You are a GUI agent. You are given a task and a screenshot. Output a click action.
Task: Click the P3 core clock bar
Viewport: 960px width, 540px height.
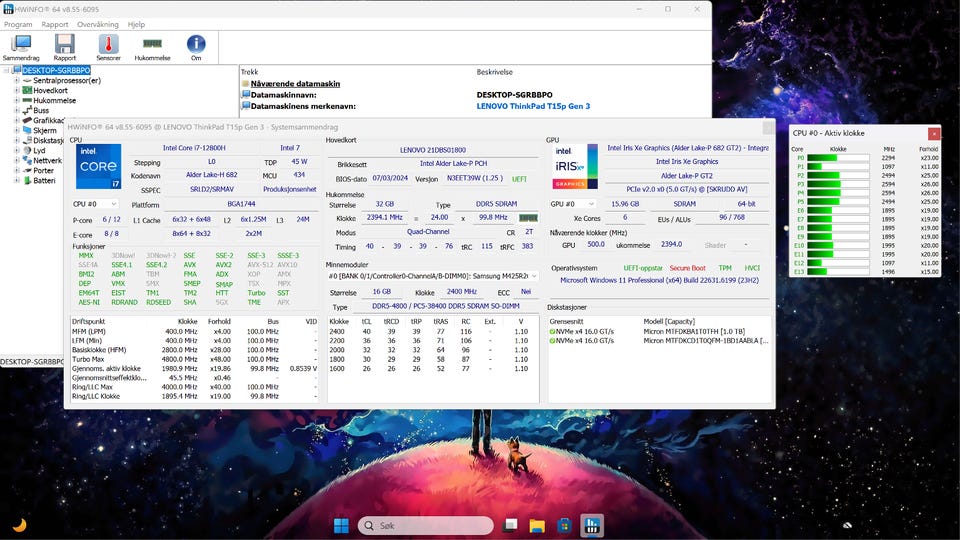838,184
